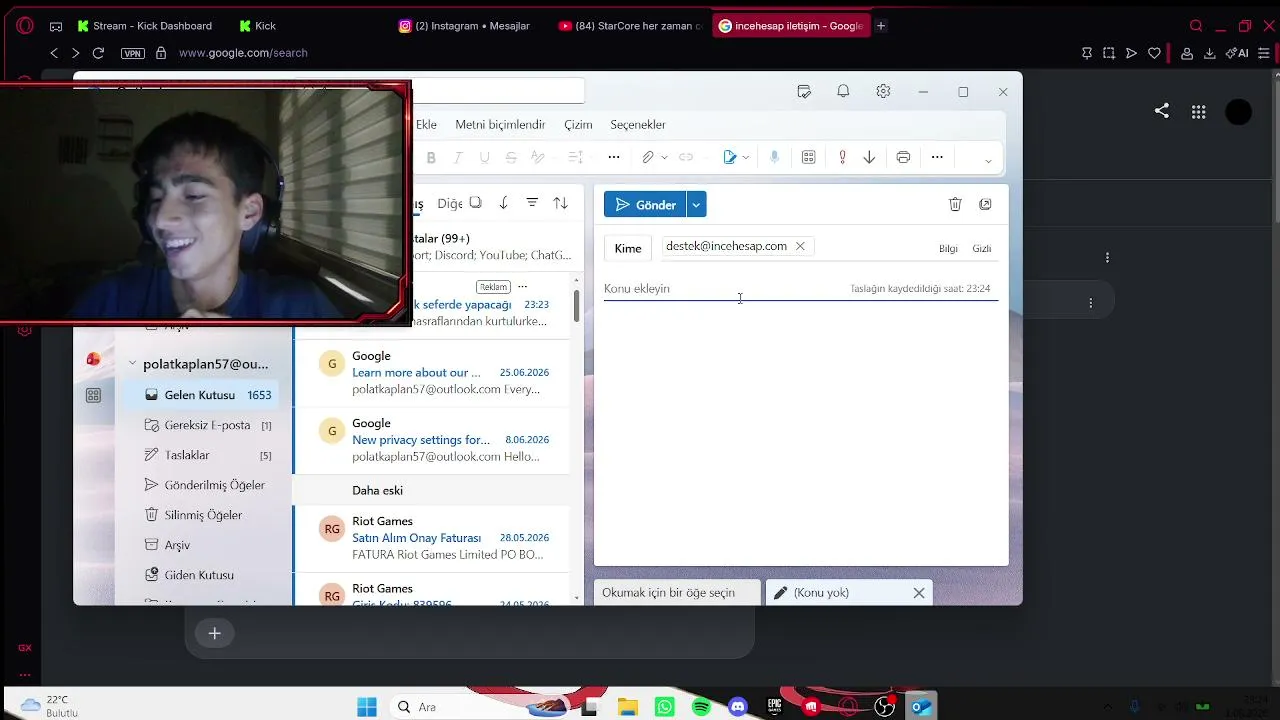Image resolution: width=1280 pixels, height=720 pixels.
Task: Open a new browser tab with plus
Action: click(x=881, y=26)
